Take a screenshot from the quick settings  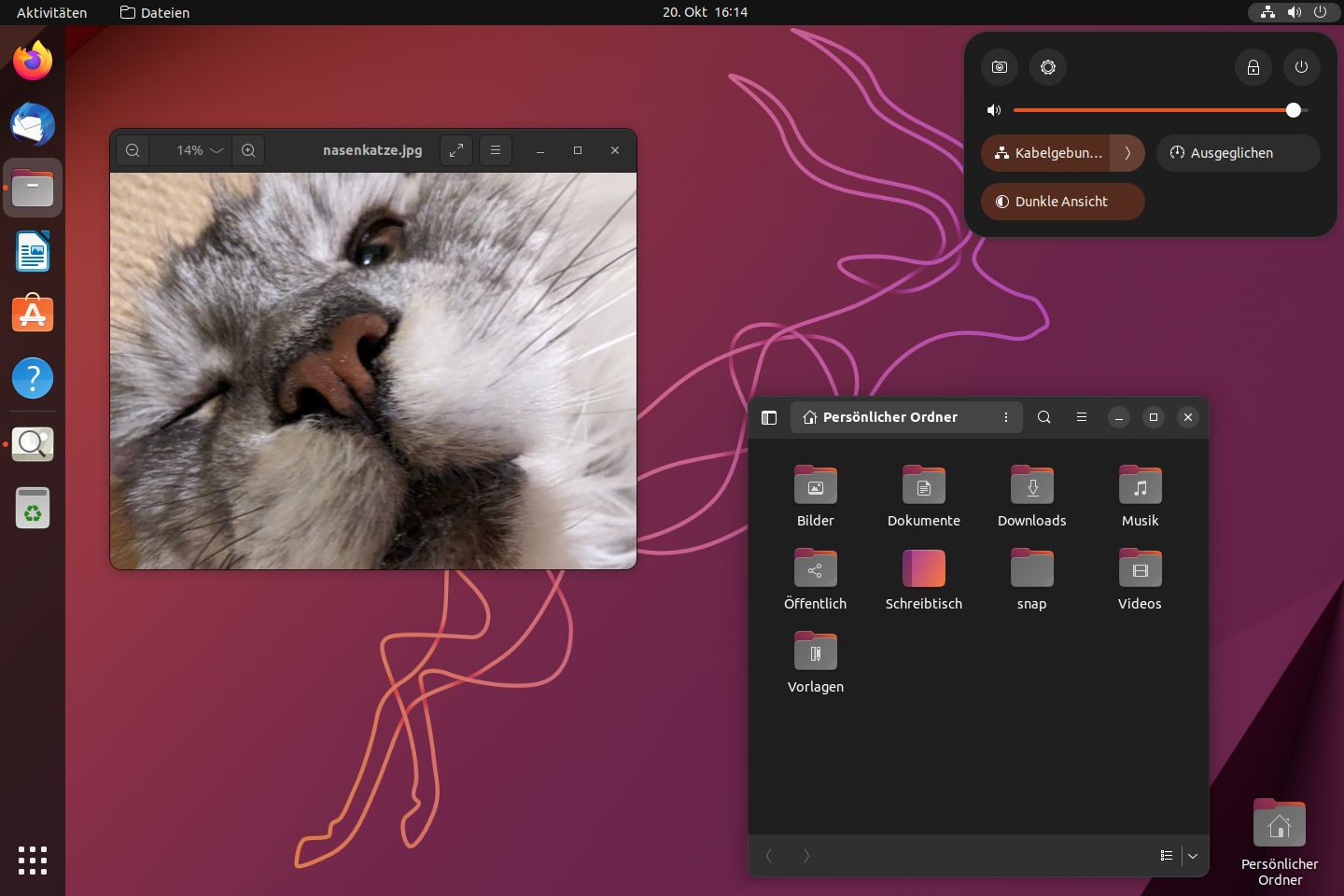(x=1000, y=67)
